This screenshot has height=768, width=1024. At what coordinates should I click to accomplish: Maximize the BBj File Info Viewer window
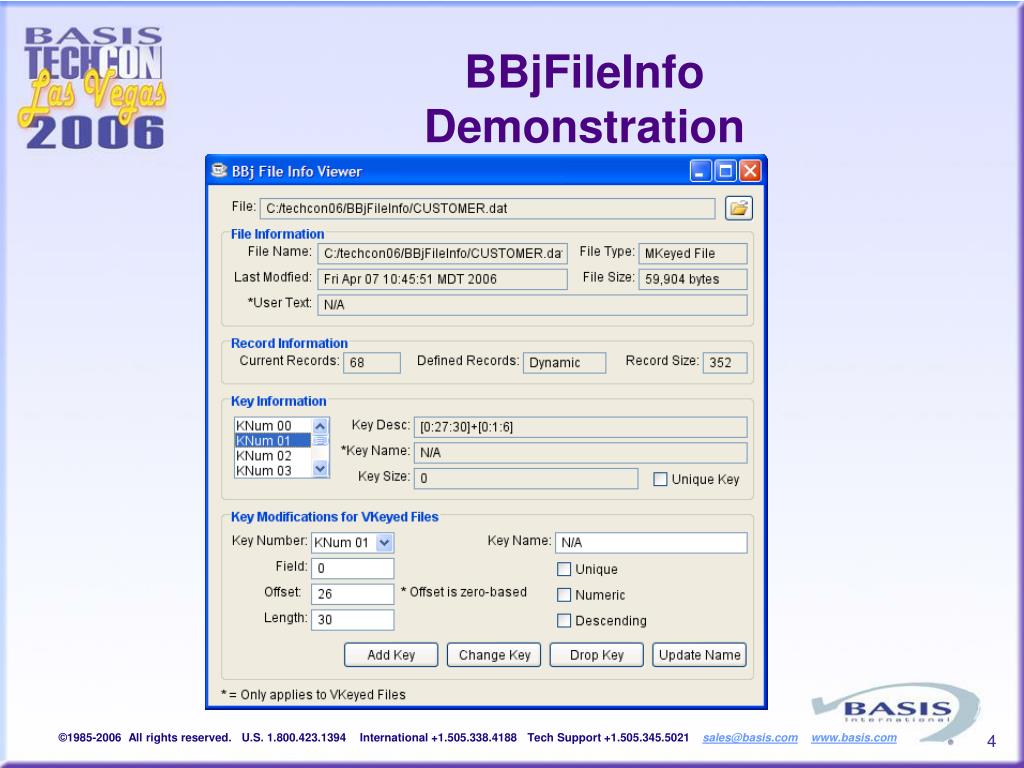click(x=725, y=171)
